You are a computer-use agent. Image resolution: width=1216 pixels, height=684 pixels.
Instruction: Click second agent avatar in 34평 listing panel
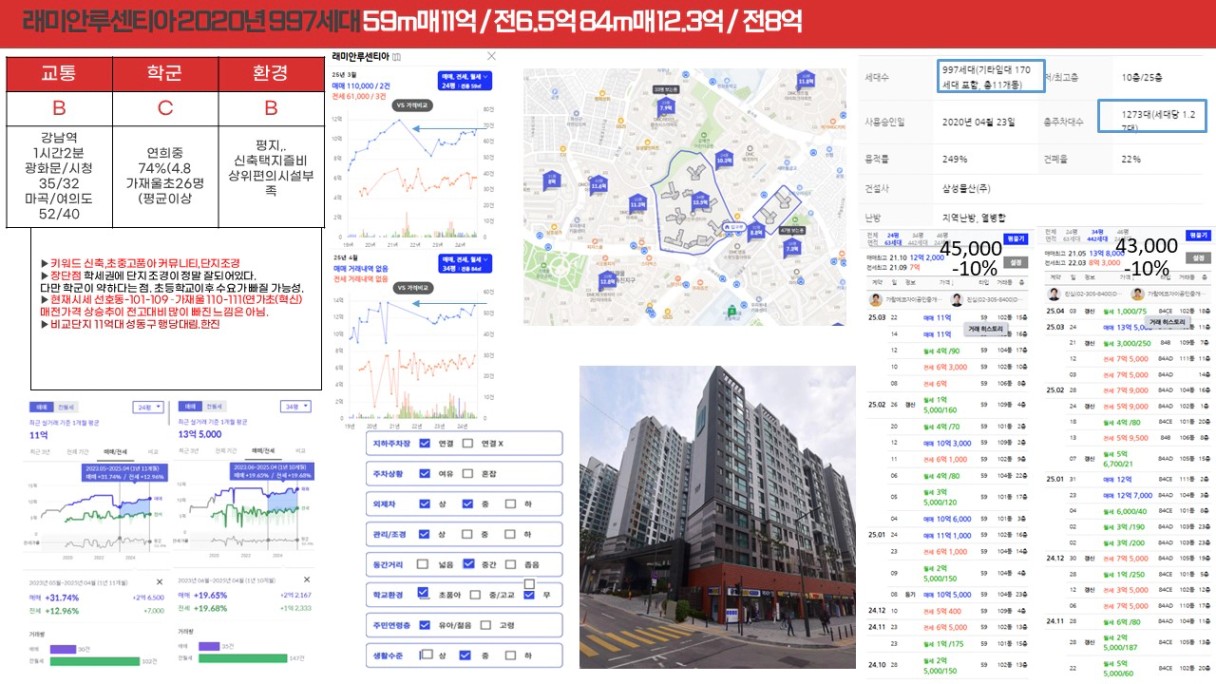pos(1138,294)
